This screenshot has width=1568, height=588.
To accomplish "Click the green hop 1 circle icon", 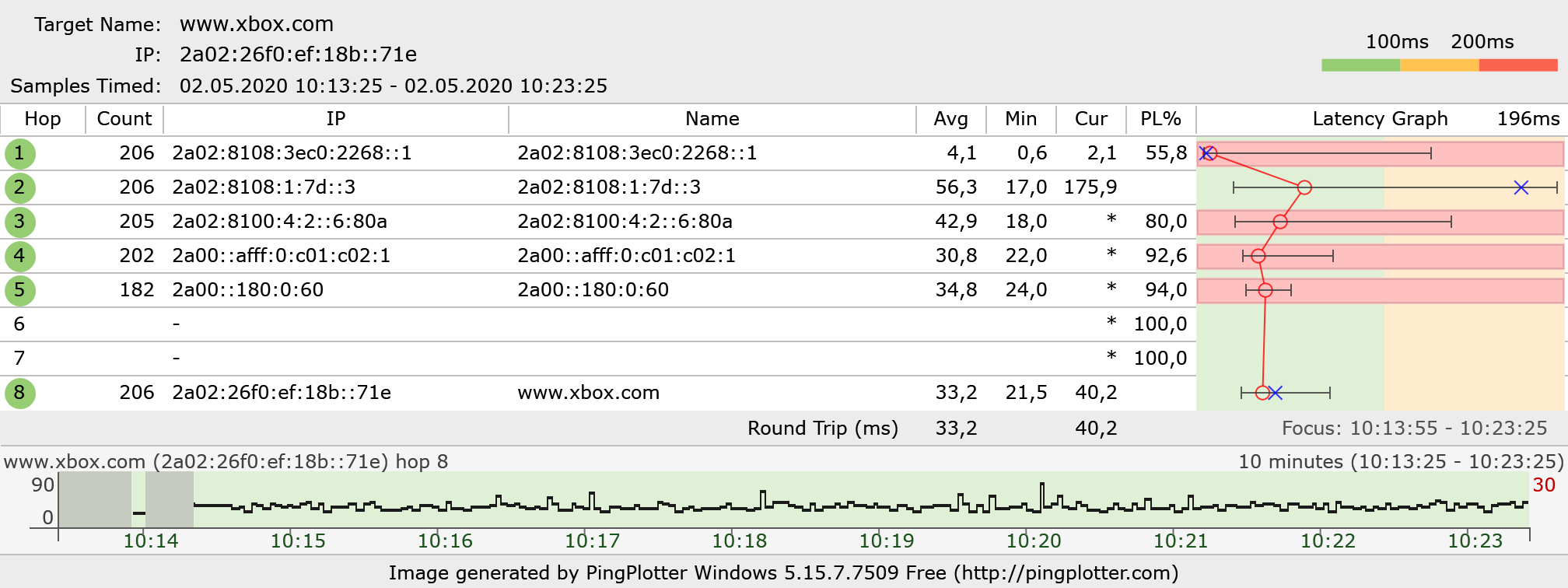I will [19, 153].
